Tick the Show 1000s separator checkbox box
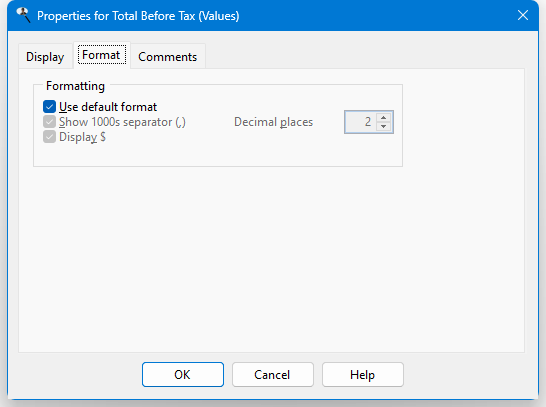546x407 pixels. tap(49, 122)
